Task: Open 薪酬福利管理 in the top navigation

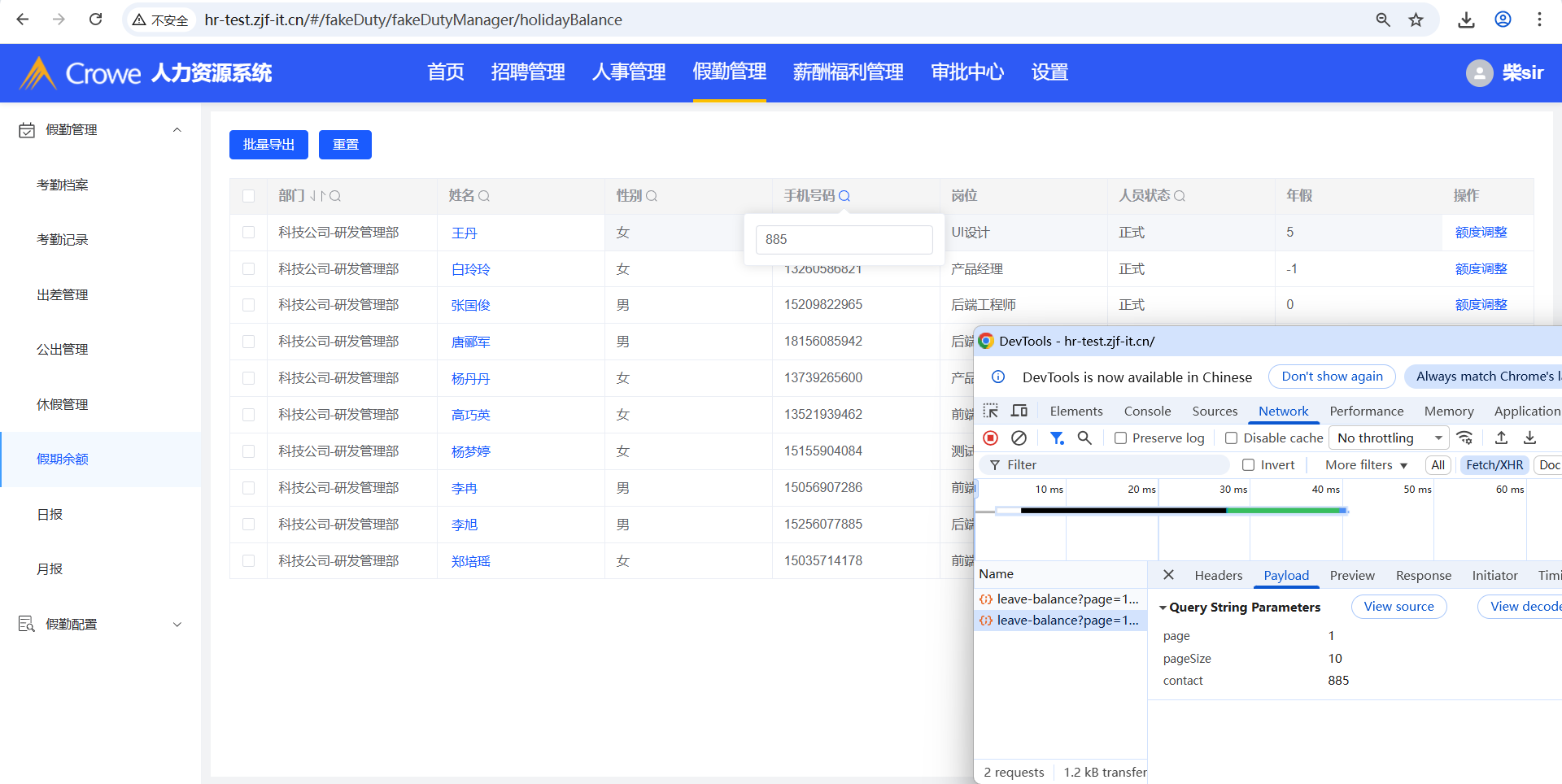Action: point(848,72)
